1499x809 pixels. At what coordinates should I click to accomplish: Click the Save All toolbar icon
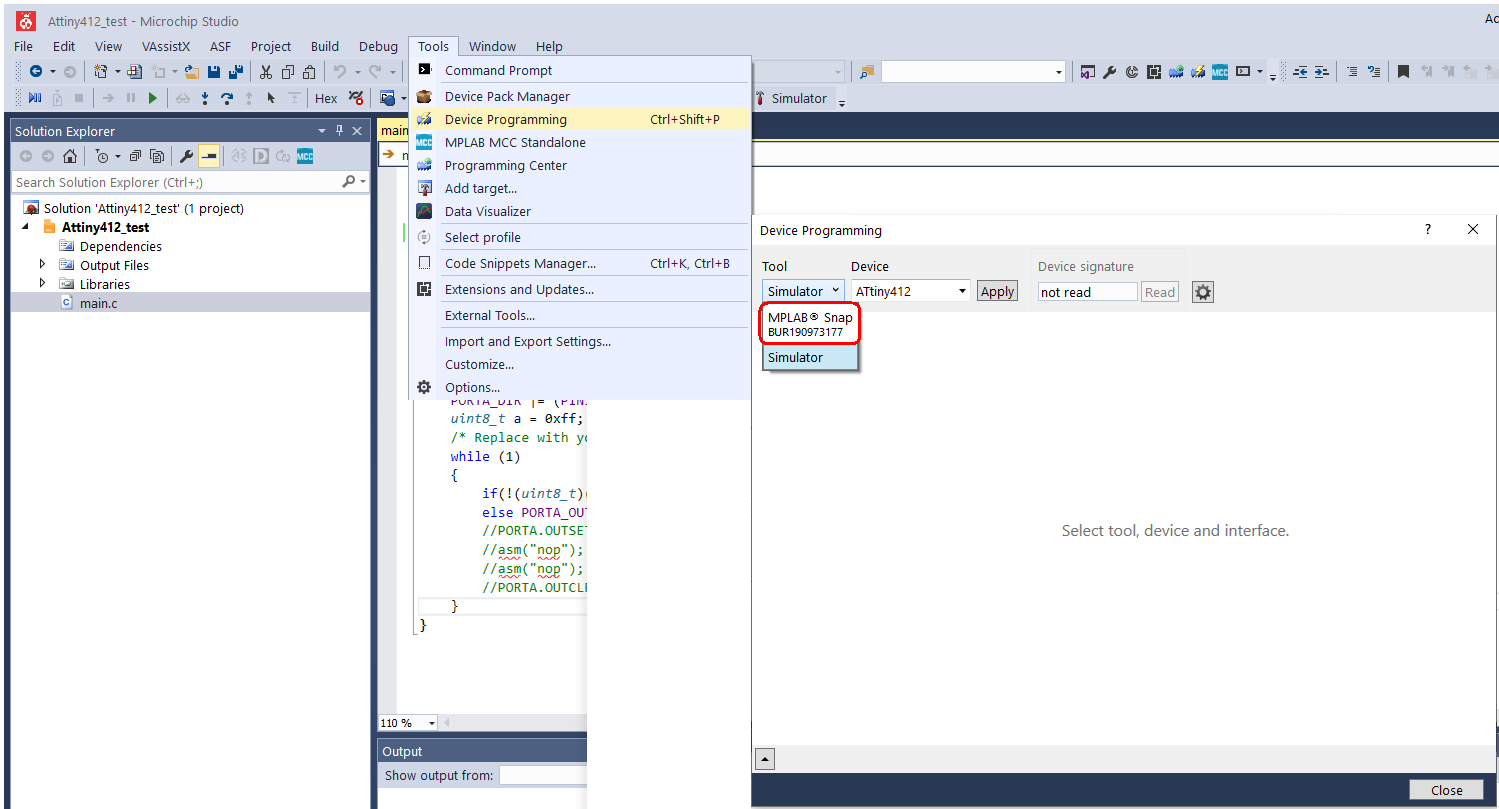[x=236, y=72]
